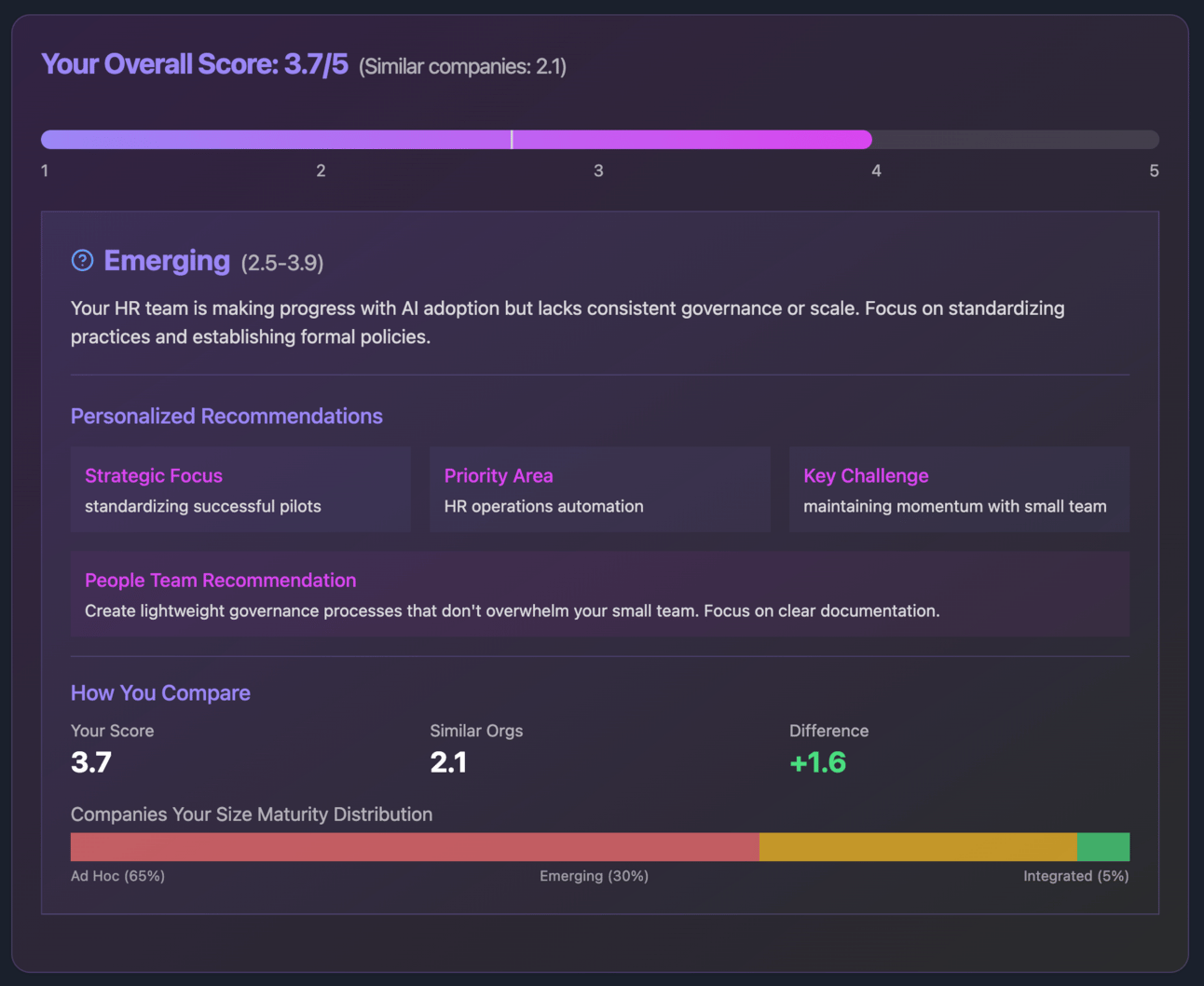Viewport: 1204px width, 986px height.
Task: Click the "maintaining momentum with small team" text
Action: point(955,506)
